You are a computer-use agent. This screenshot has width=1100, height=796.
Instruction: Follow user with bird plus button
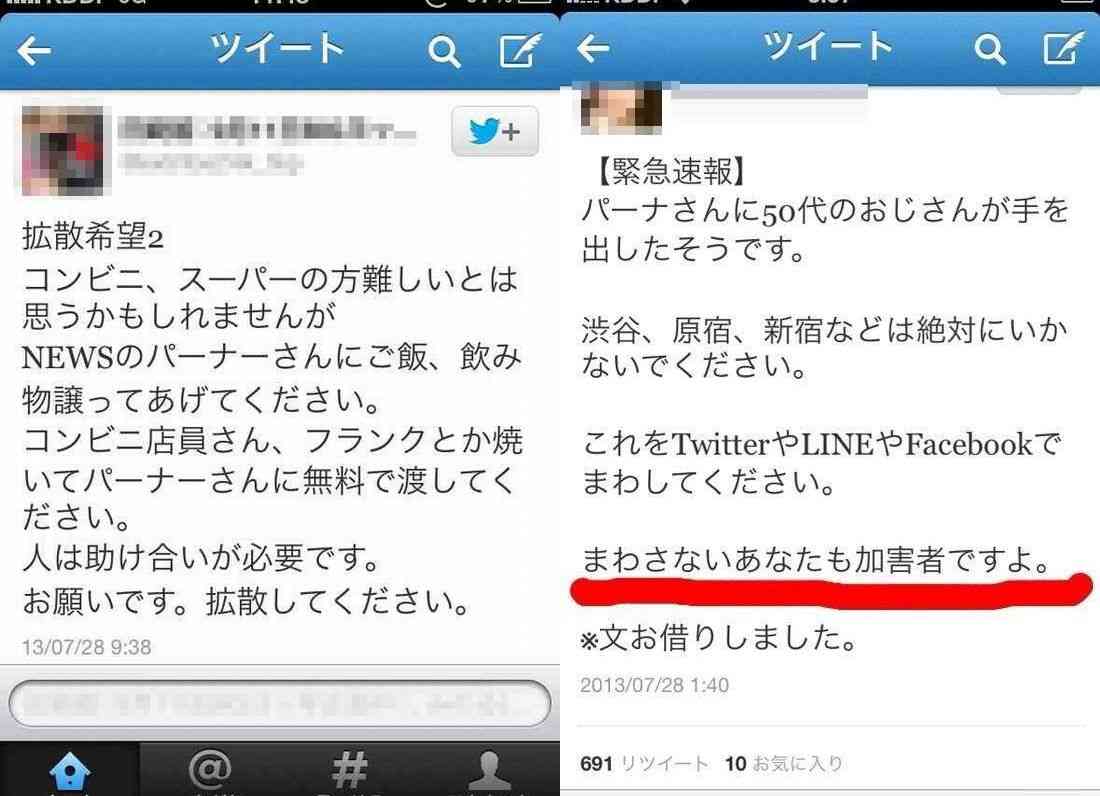495,131
